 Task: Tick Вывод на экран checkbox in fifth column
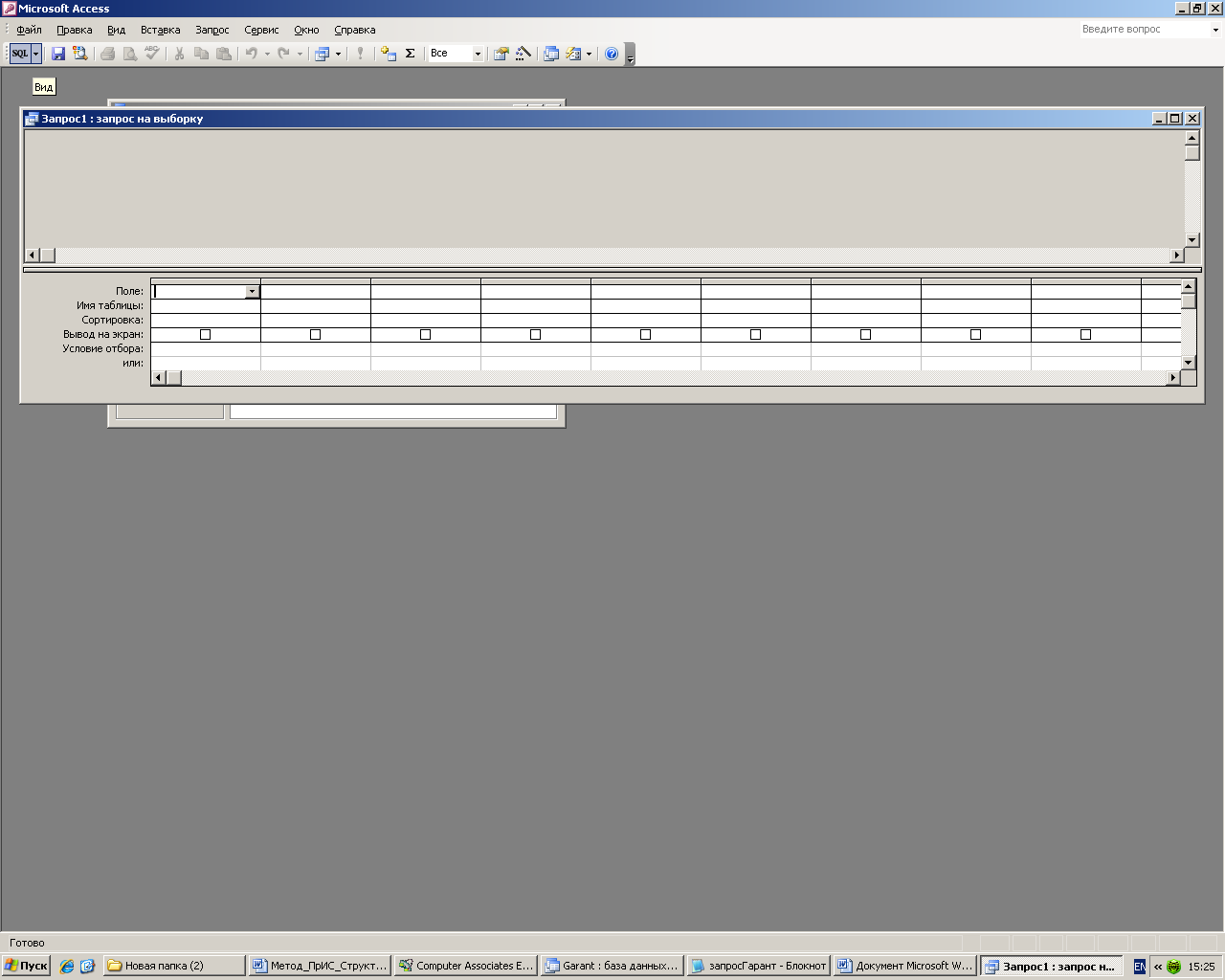tap(645, 334)
